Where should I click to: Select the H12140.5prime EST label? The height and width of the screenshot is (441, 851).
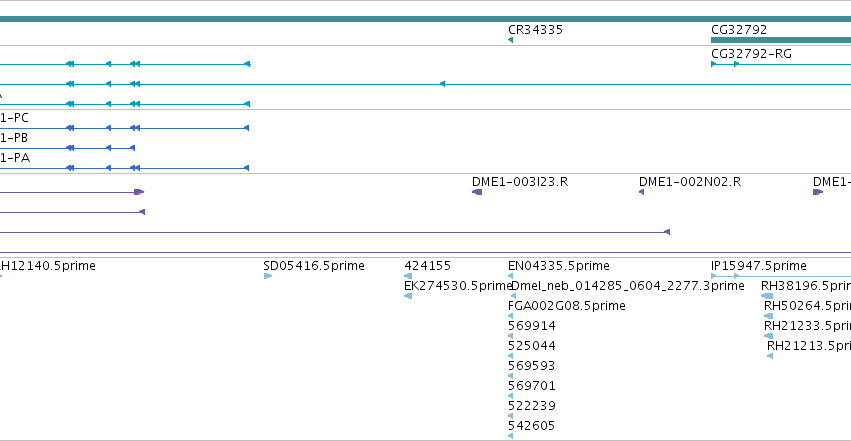click(48, 266)
